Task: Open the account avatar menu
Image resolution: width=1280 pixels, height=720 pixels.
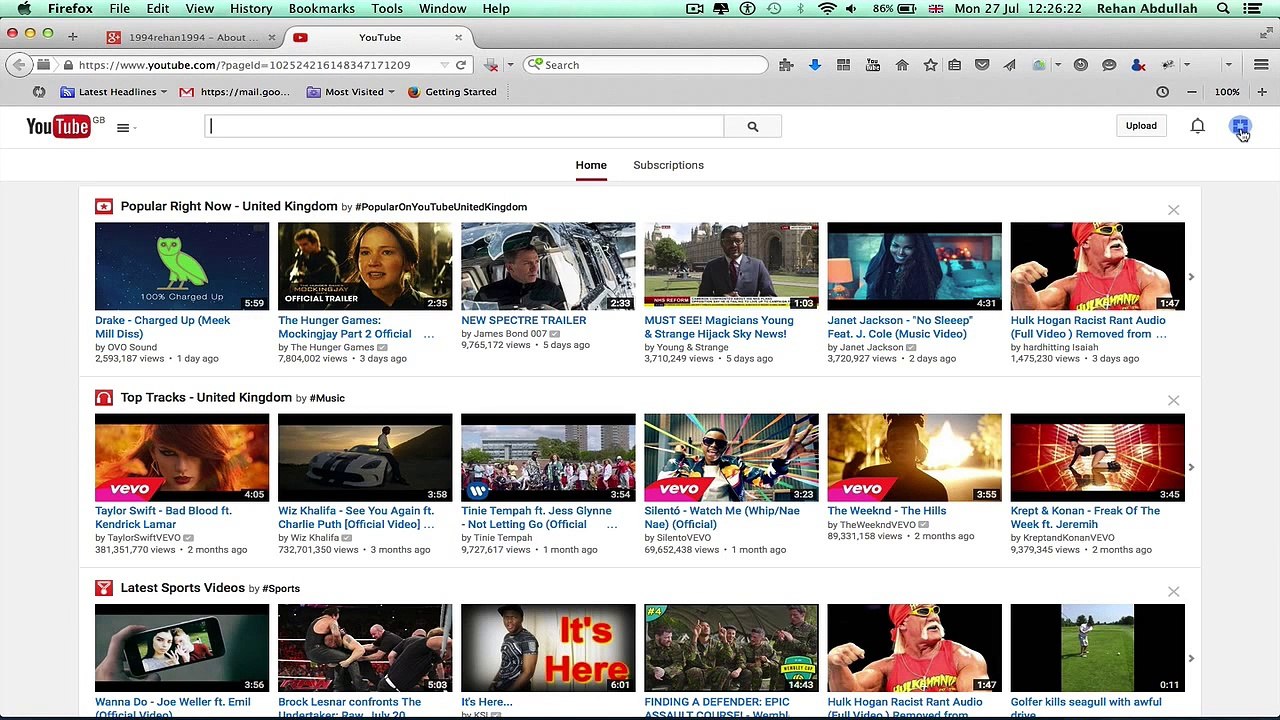Action: point(1240,127)
